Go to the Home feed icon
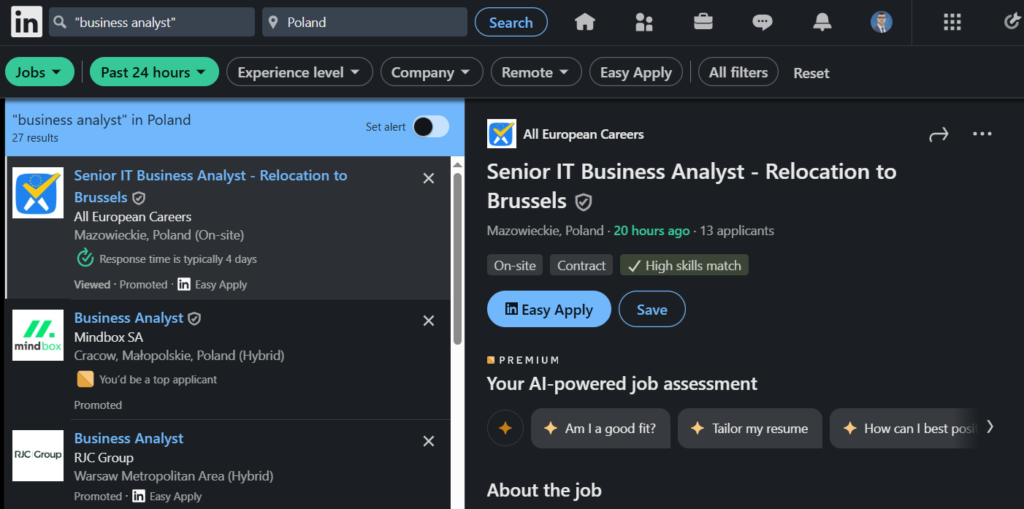1024x509 pixels. click(x=584, y=22)
